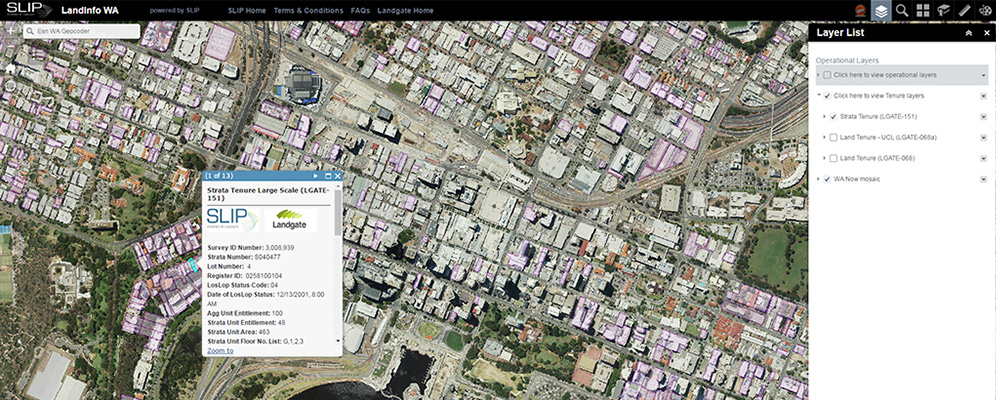Click the orange round badge icon in toolbar

click(860, 10)
